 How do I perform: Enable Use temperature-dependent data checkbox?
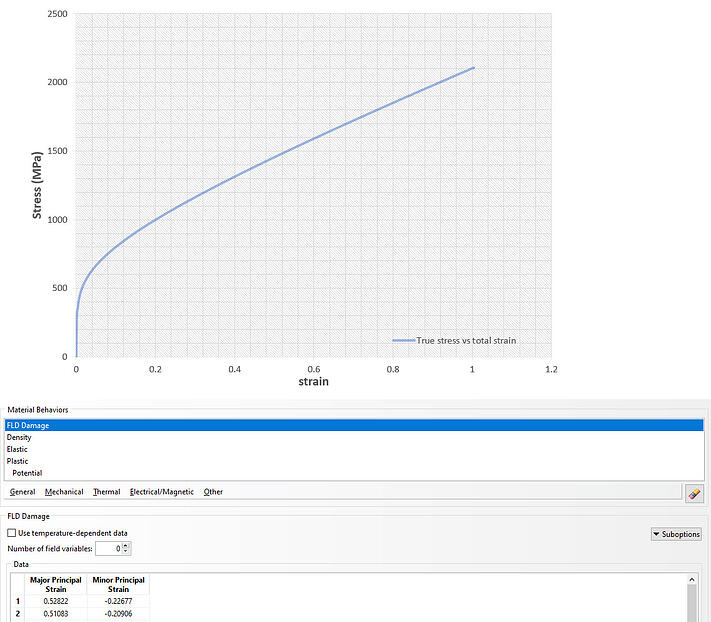pos(12,533)
